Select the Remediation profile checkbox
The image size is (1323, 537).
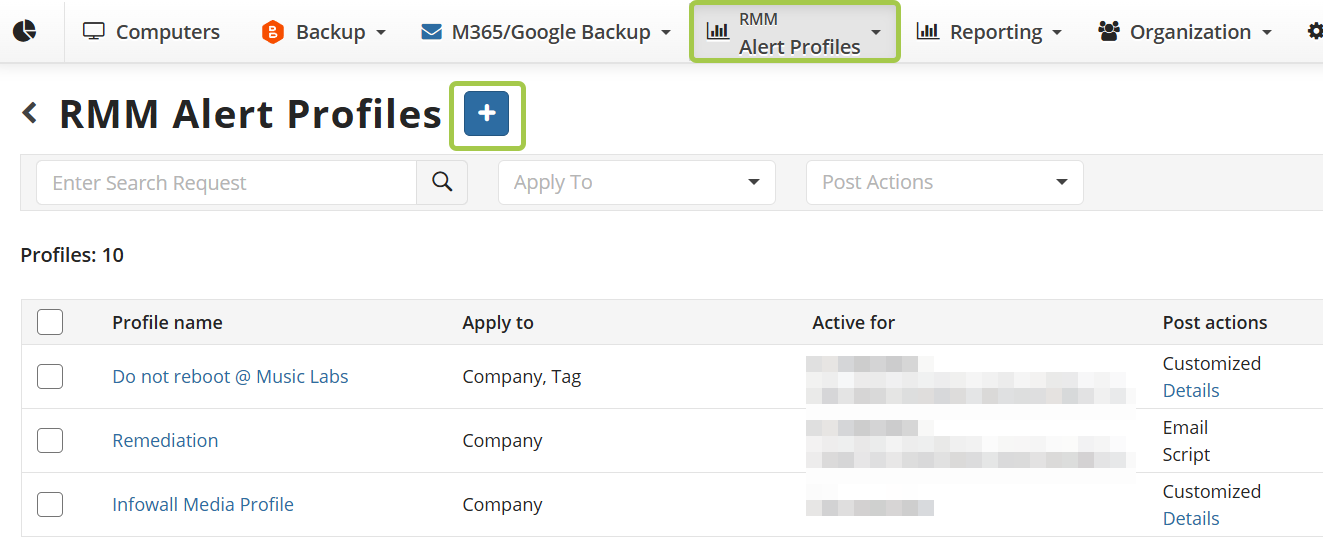(50, 440)
